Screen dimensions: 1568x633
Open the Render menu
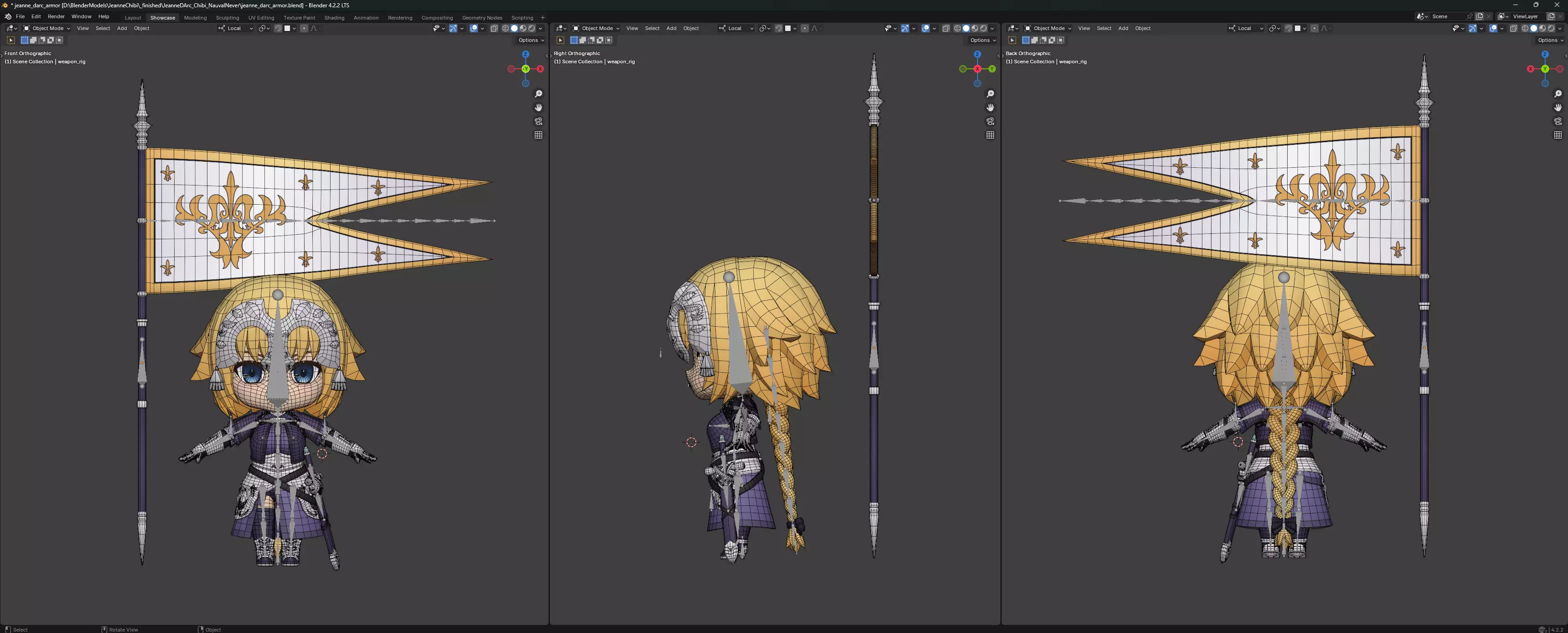coord(56,16)
